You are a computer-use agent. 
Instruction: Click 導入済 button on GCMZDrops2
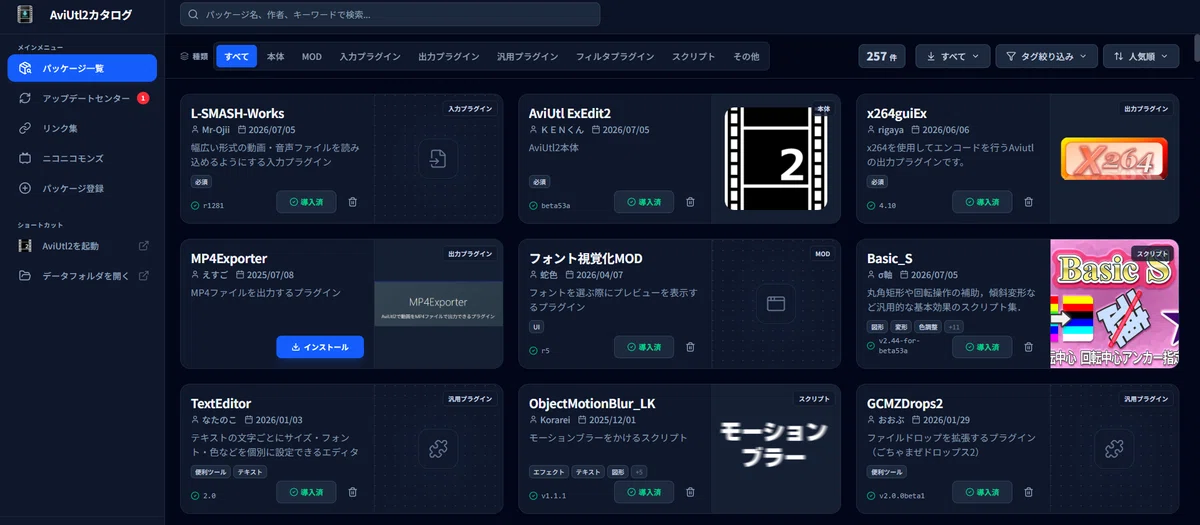click(982, 492)
